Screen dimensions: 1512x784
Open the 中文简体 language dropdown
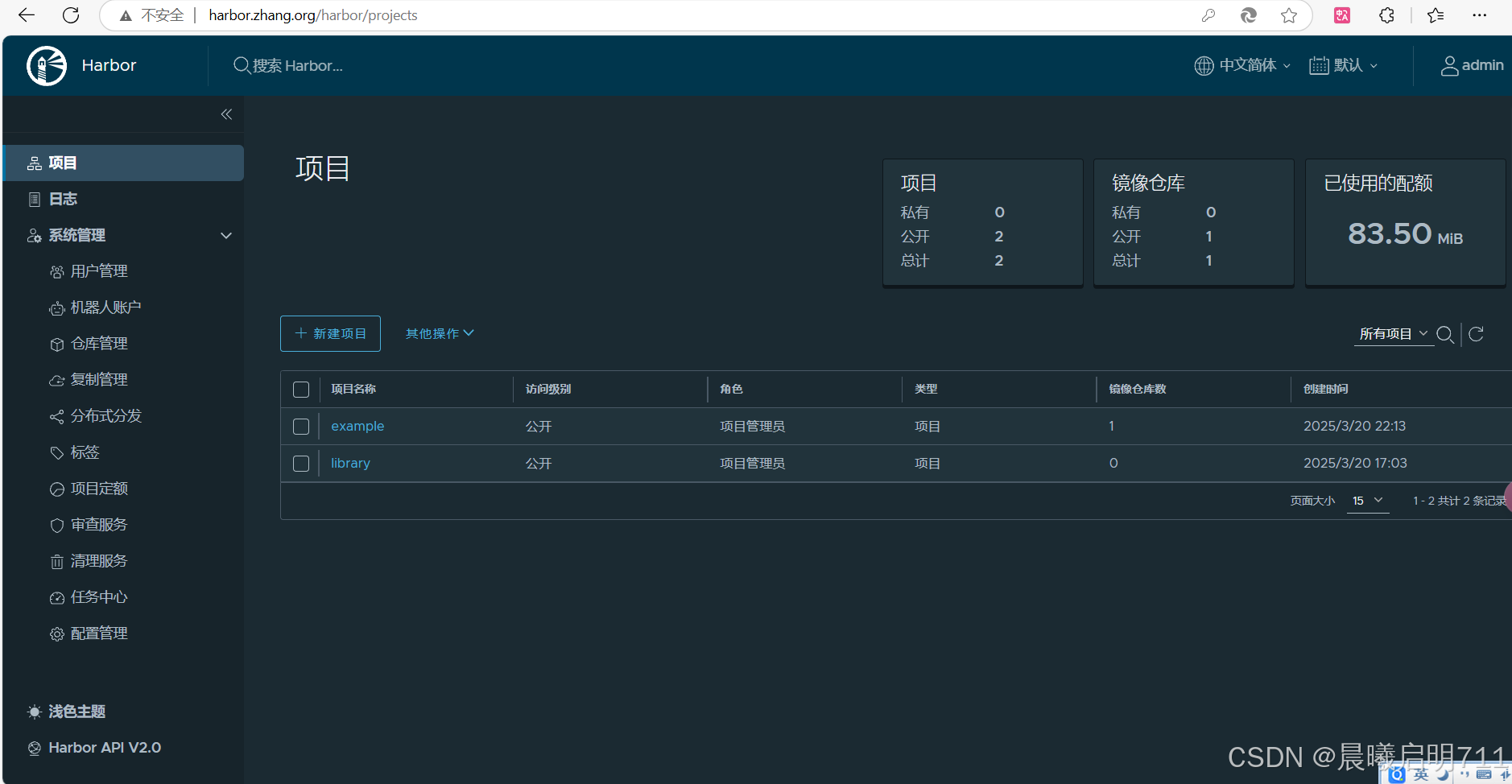point(1242,66)
